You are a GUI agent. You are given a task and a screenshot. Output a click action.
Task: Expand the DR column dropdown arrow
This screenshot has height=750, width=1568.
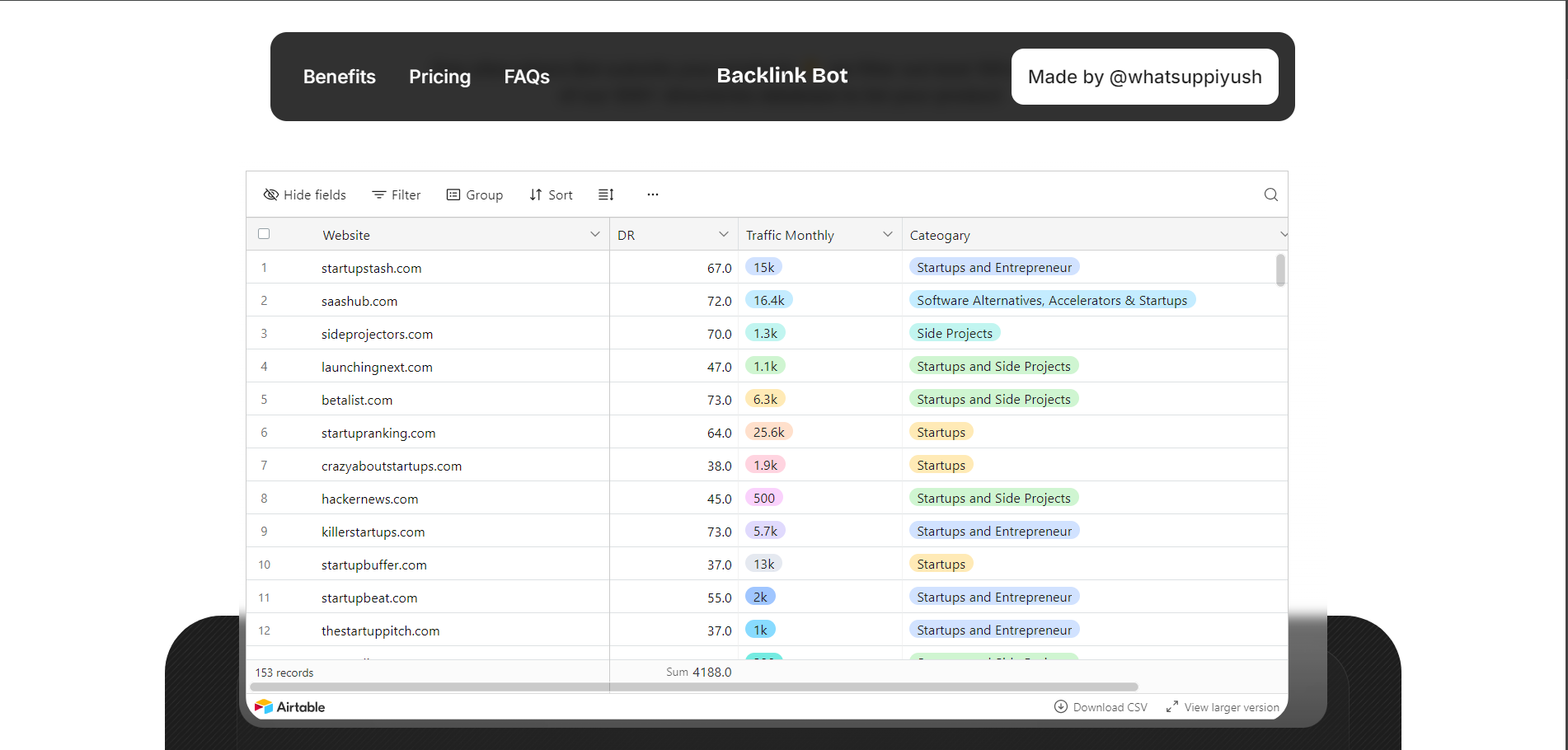pyautogui.click(x=723, y=235)
